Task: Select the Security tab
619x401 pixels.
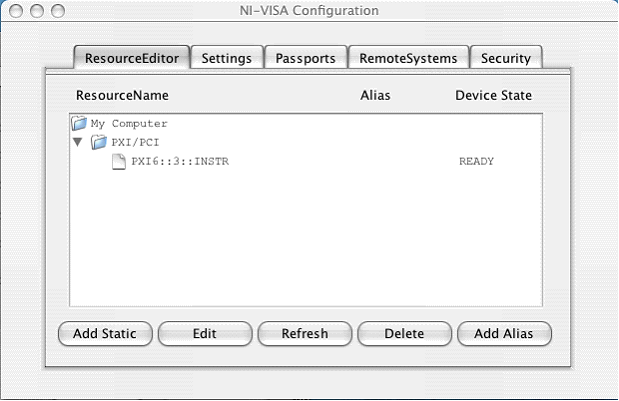Action: point(505,58)
